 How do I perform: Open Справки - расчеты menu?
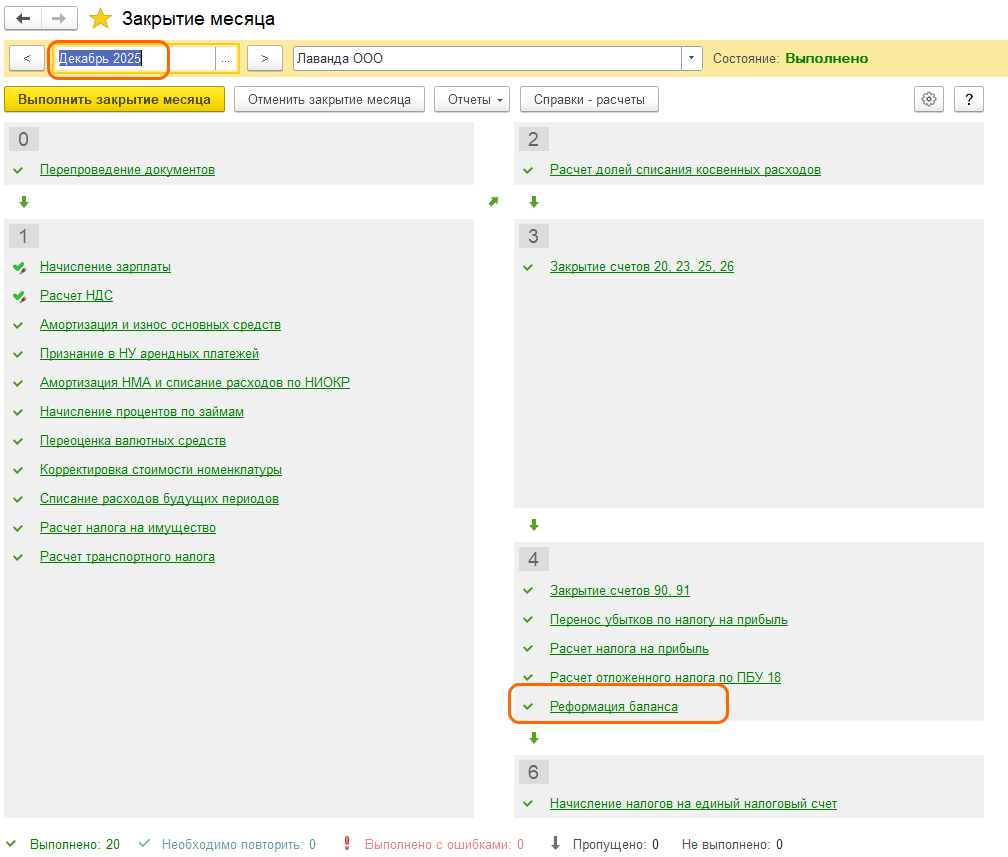(589, 99)
